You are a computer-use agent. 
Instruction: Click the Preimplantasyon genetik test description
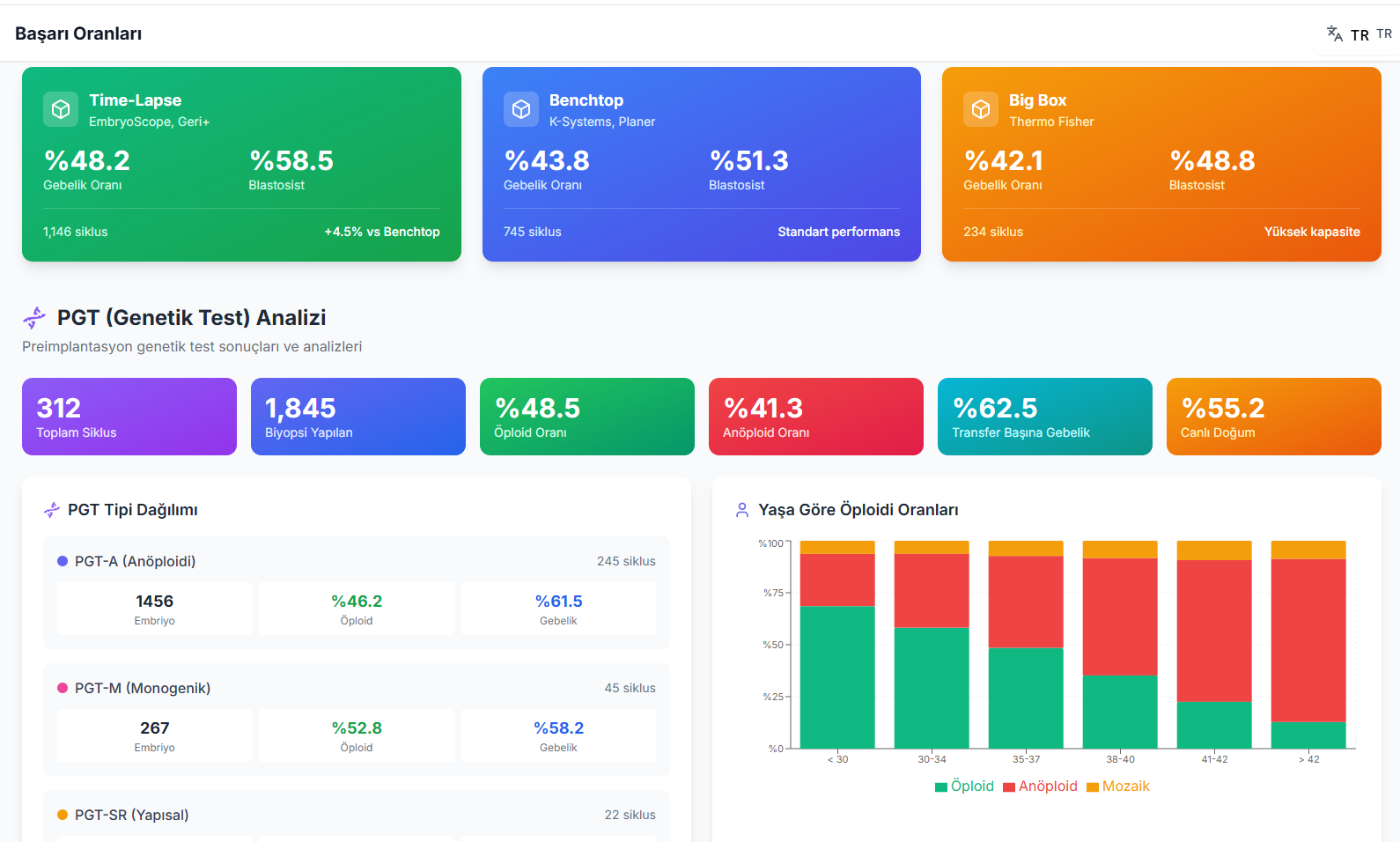(x=192, y=347)
